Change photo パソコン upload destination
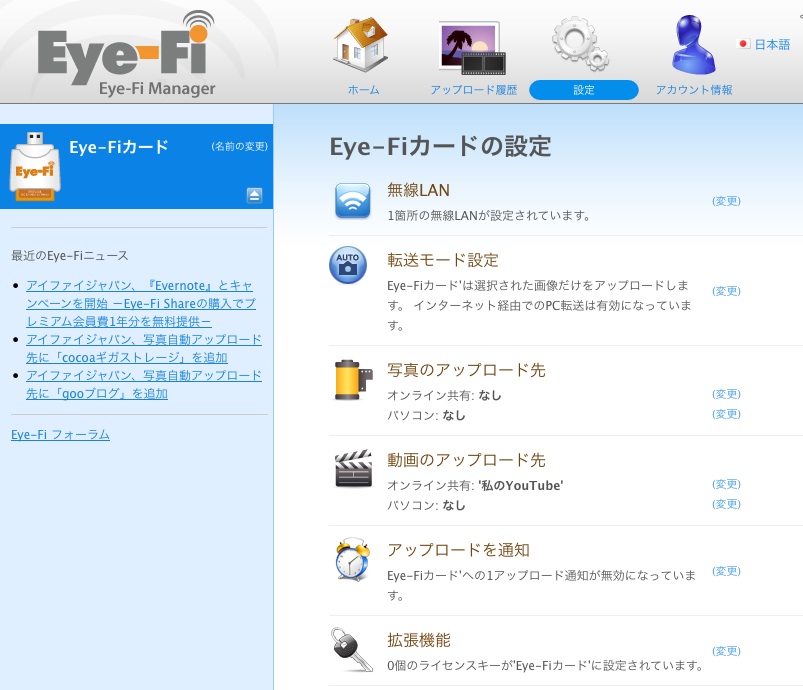Viewport: 803px width, 690px height. pyautogui.click(x=726, y=414)
